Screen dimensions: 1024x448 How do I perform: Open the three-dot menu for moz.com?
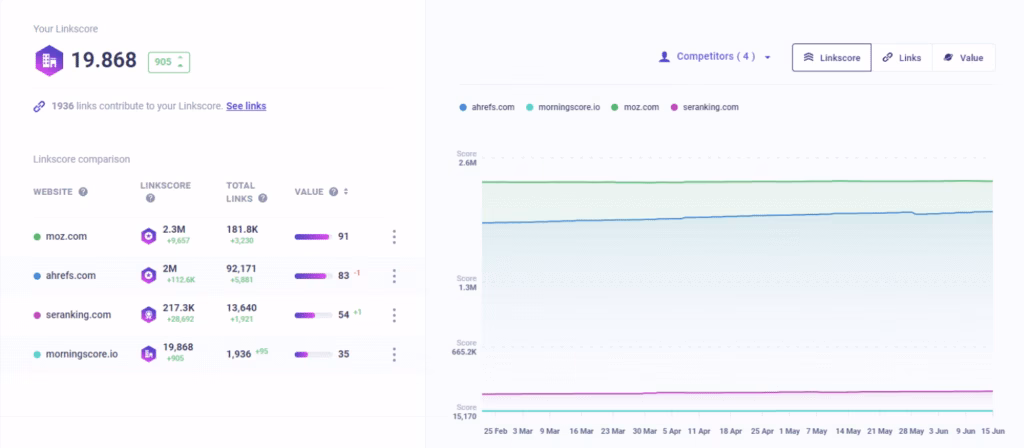pos(394,237)
